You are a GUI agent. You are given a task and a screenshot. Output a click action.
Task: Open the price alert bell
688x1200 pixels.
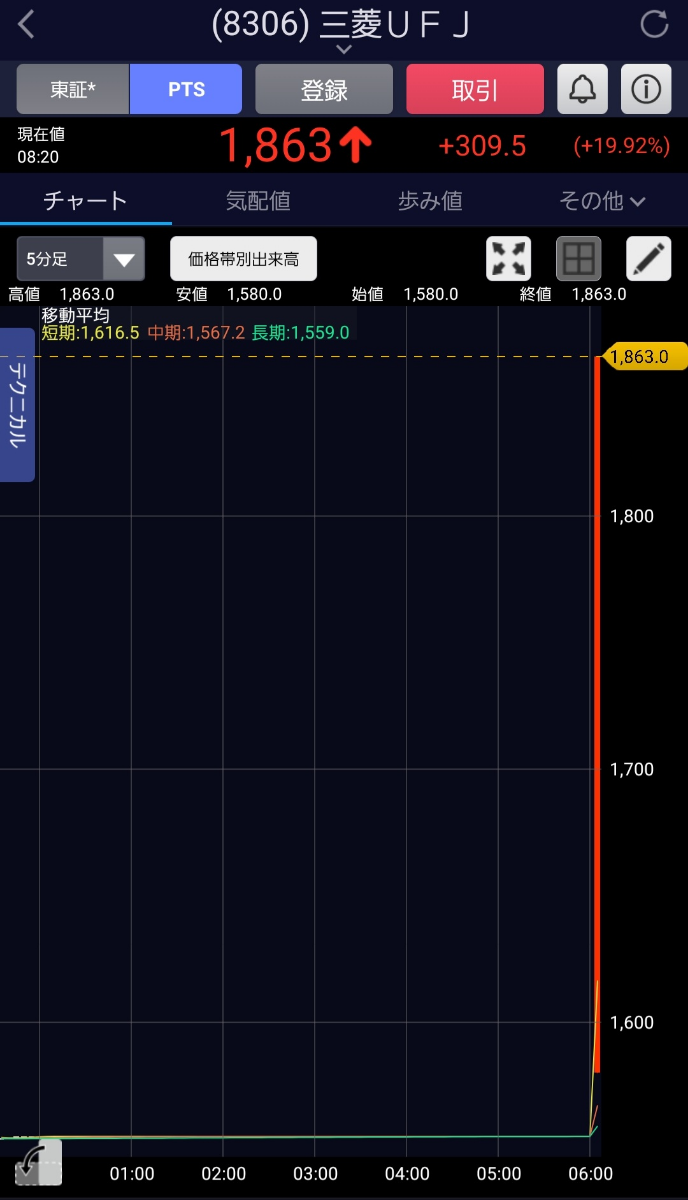pyautogui.click(x=582, y=90)
